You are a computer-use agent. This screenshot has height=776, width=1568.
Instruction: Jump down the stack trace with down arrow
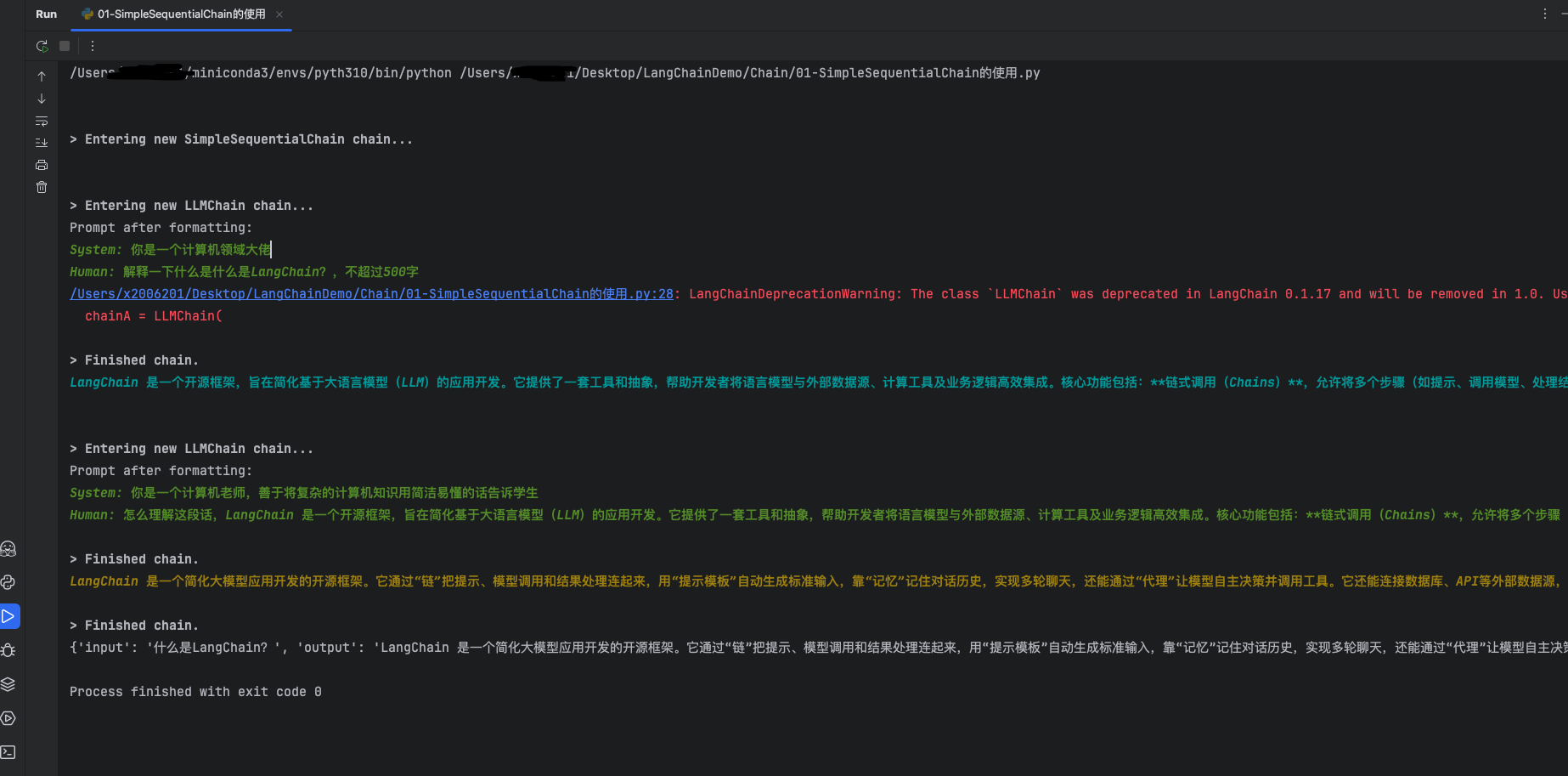pos(42,99)
